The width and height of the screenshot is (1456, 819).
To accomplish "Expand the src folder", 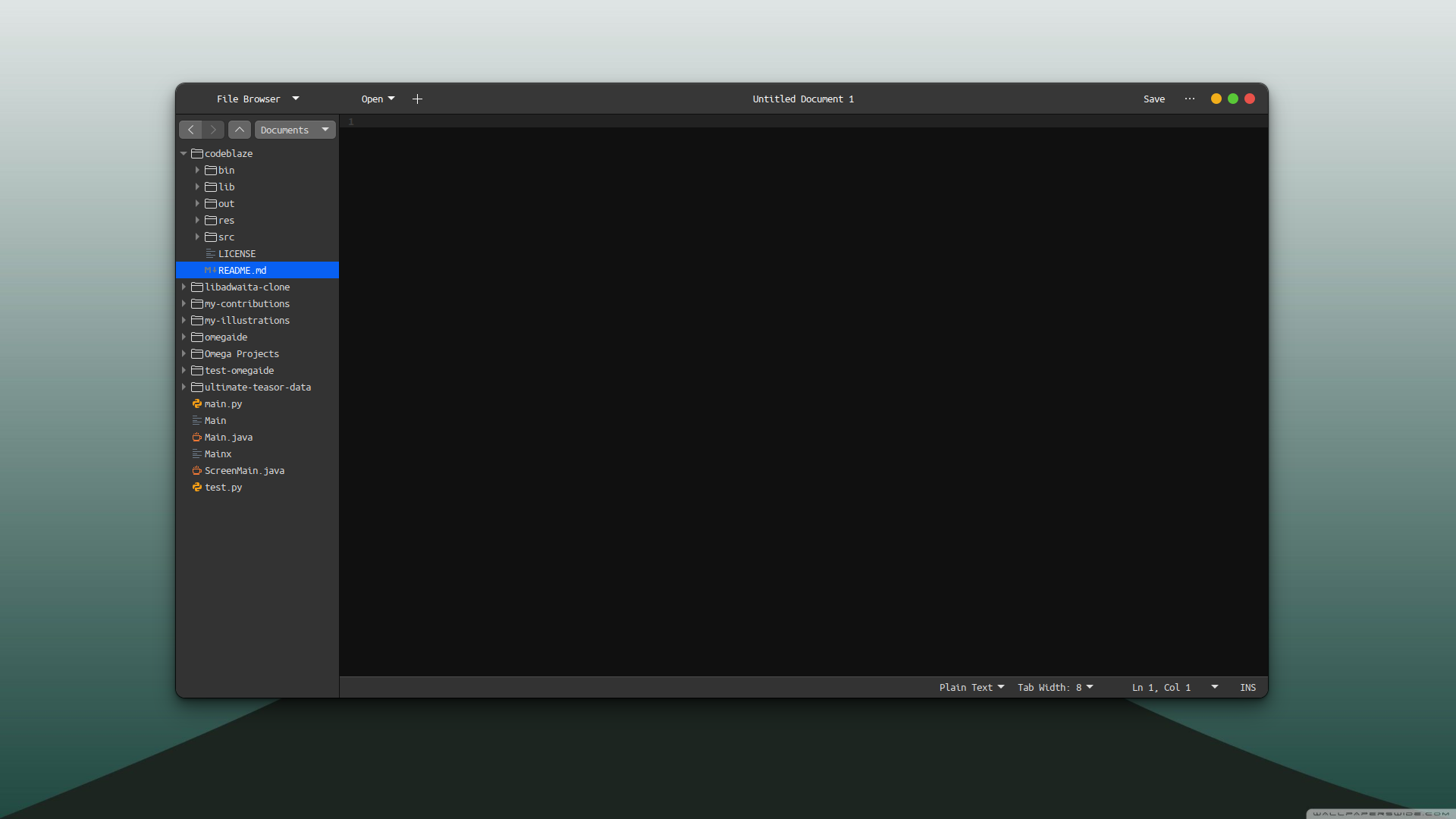I will tap(197, 237).
